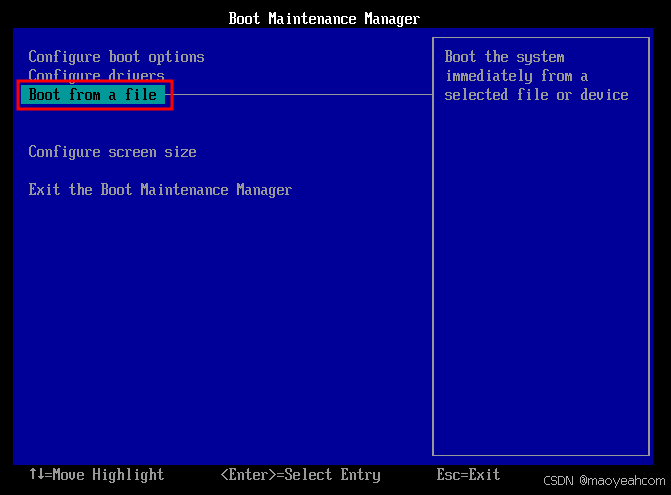The height and width of the screenshot is (495, 671).
Task: Click the Boot Maintenance Manager title
Action: 324,19
